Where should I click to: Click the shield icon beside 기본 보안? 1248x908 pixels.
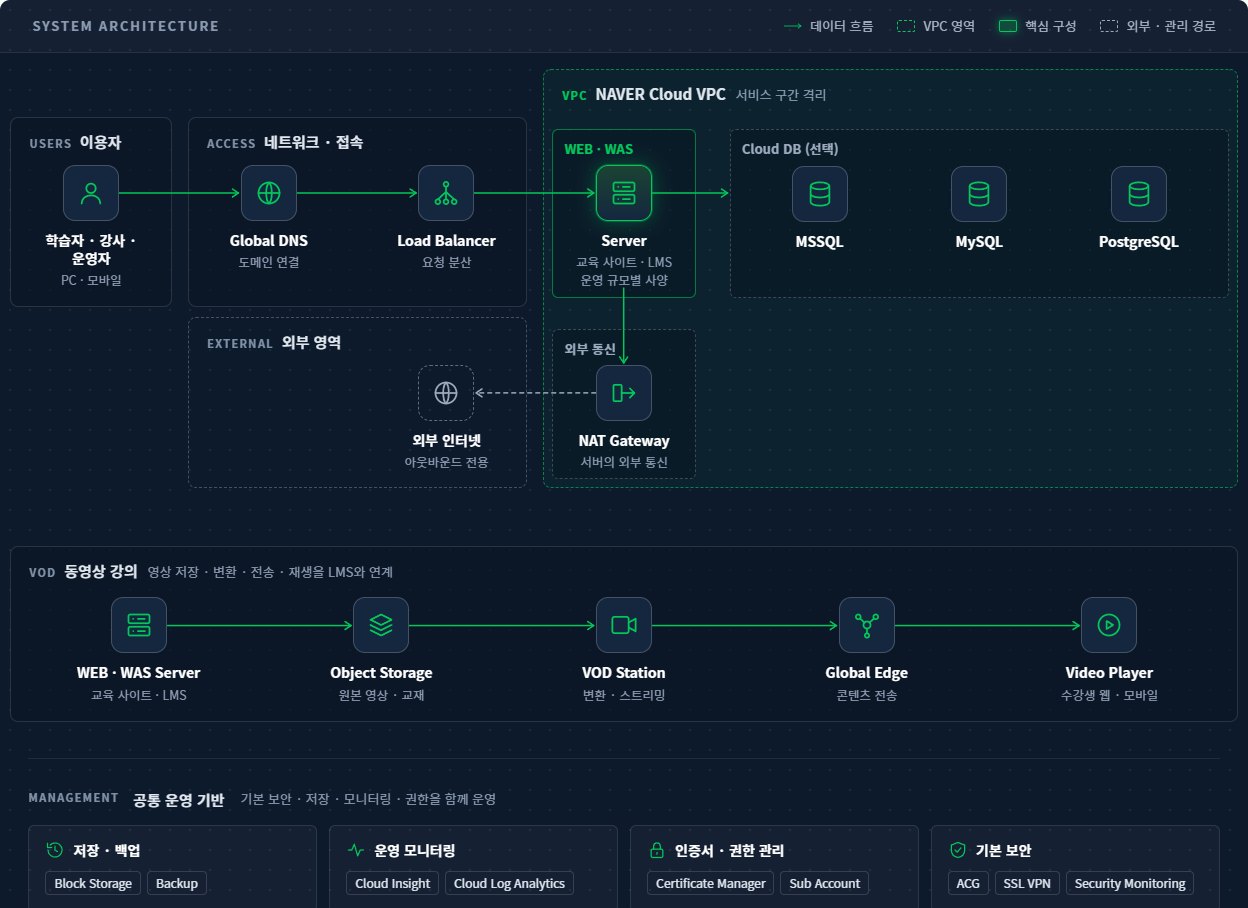click(958, 851)
